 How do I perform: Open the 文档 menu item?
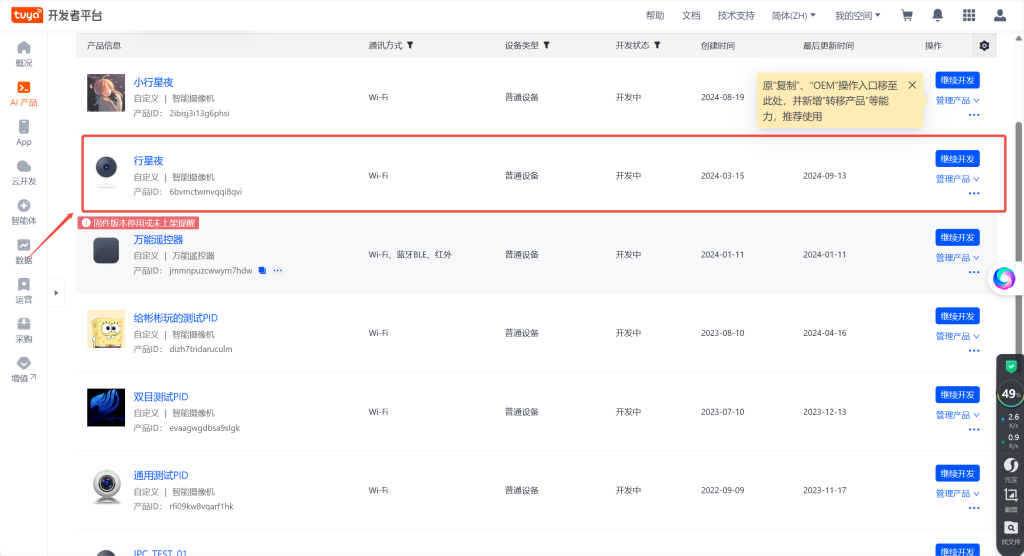691,15
